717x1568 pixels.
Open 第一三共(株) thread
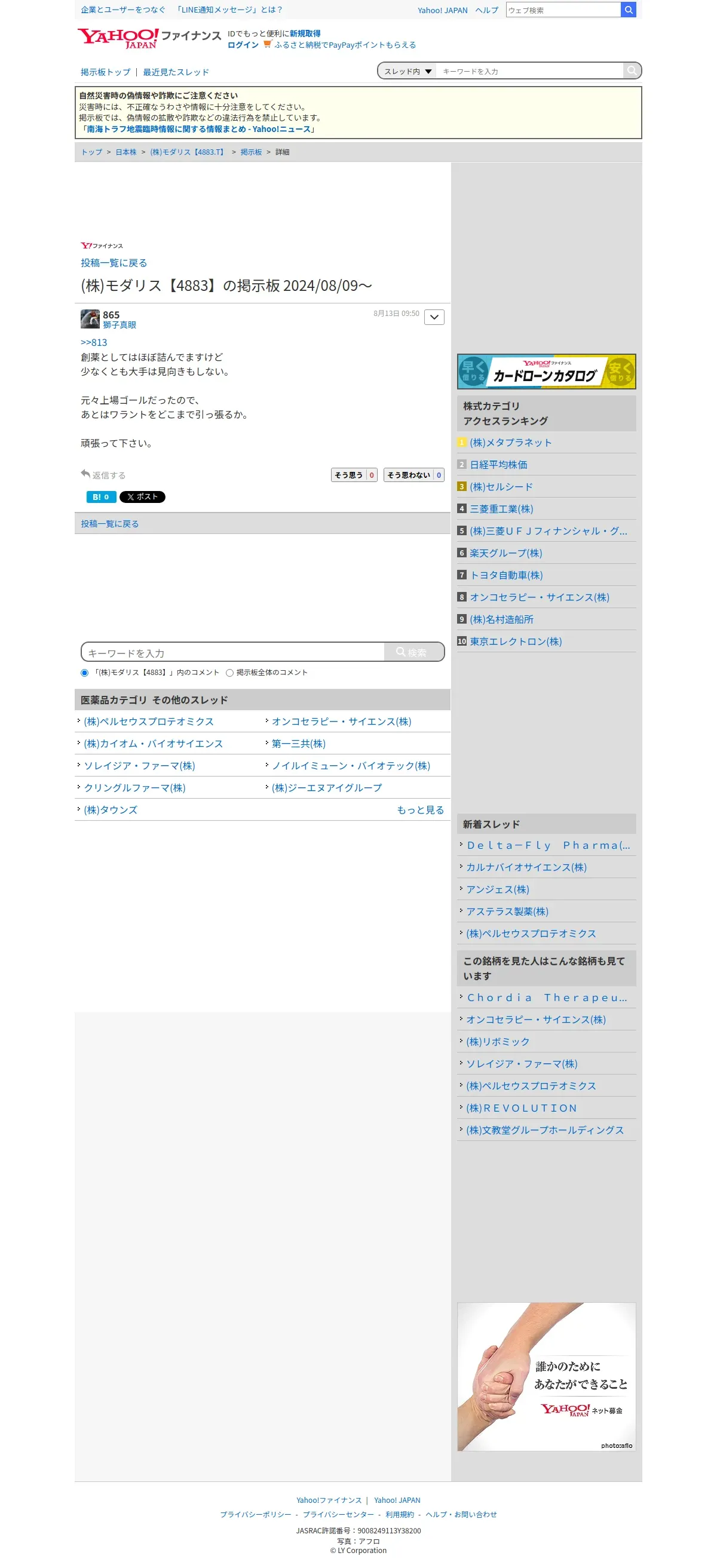click(298, 744)
